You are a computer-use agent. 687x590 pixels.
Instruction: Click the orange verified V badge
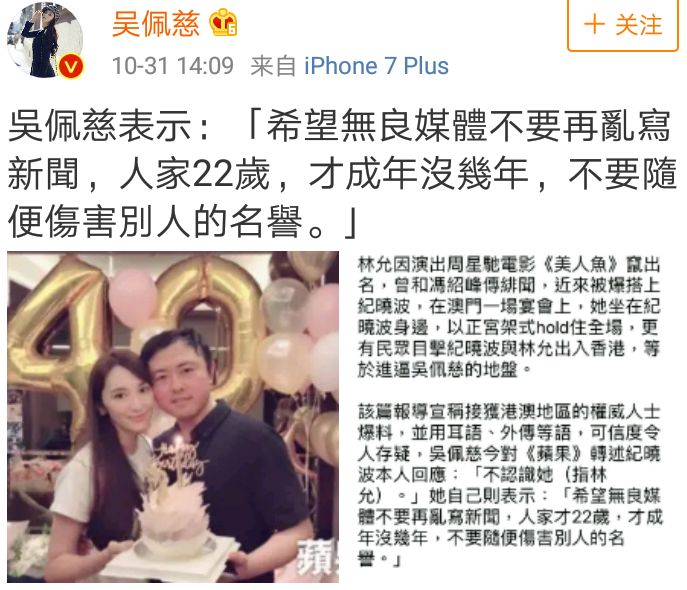[71, 67]
